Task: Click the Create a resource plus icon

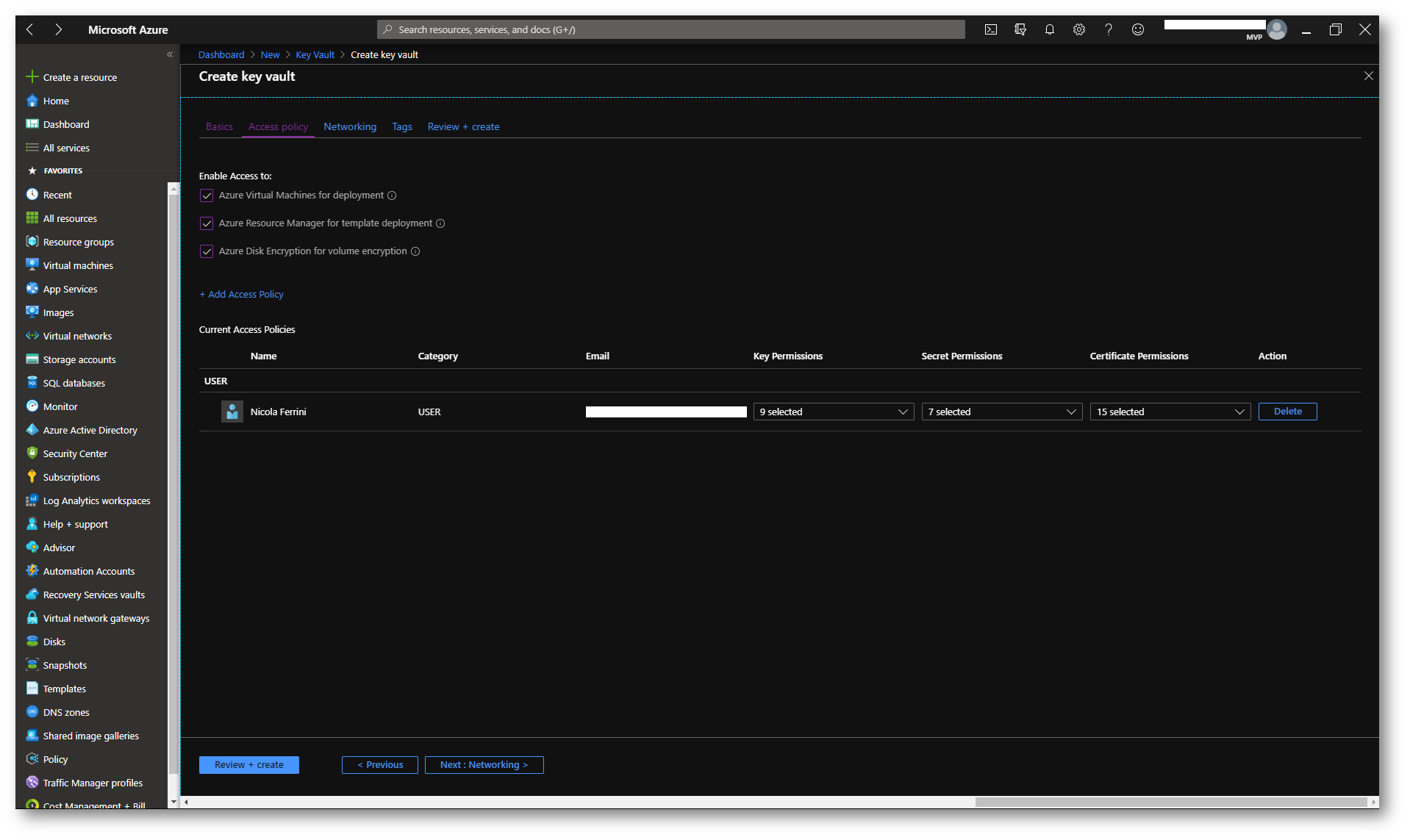Action: coord(32,76)
